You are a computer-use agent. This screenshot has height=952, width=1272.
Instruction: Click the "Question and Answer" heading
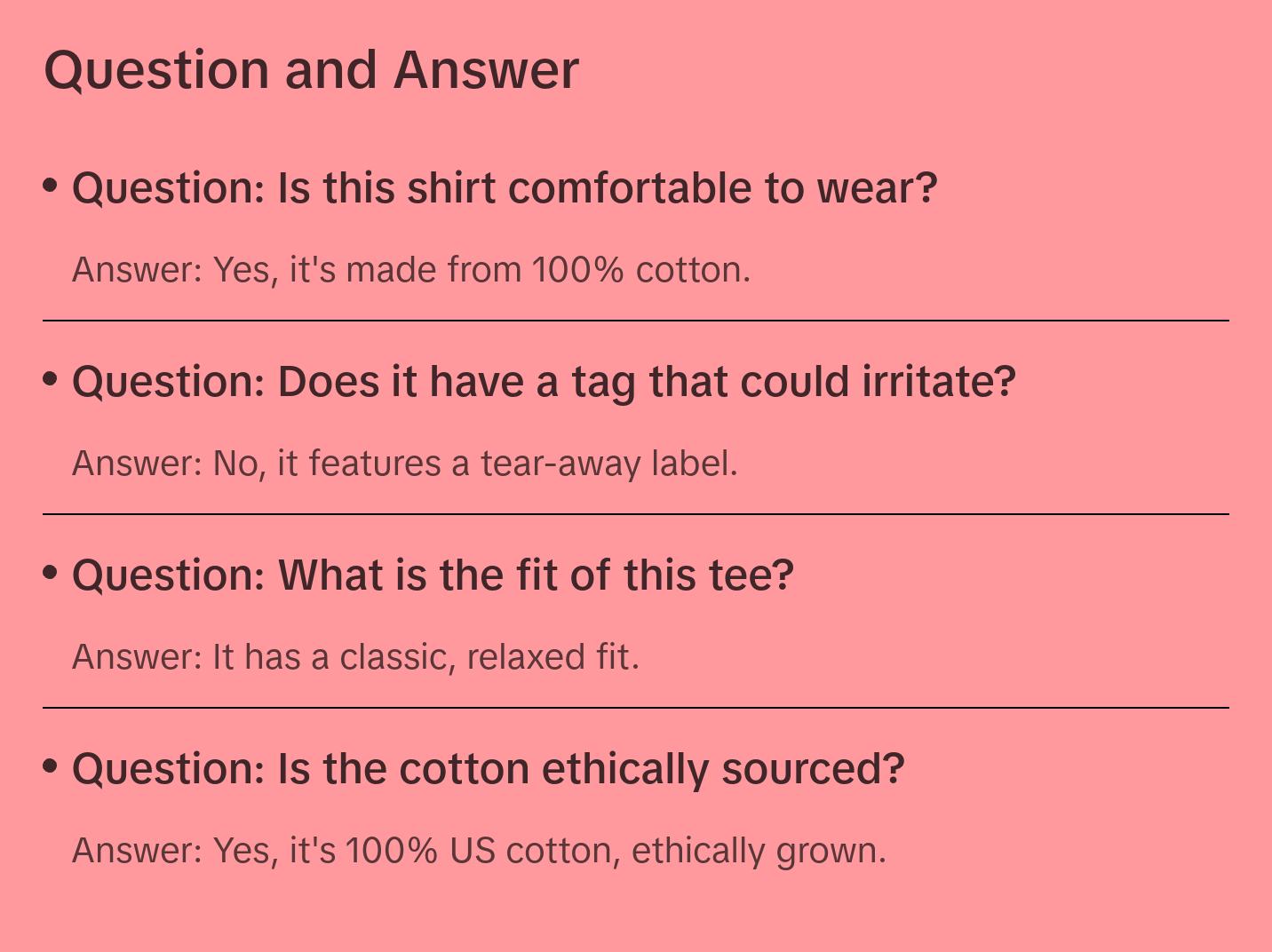pos(311,70)
